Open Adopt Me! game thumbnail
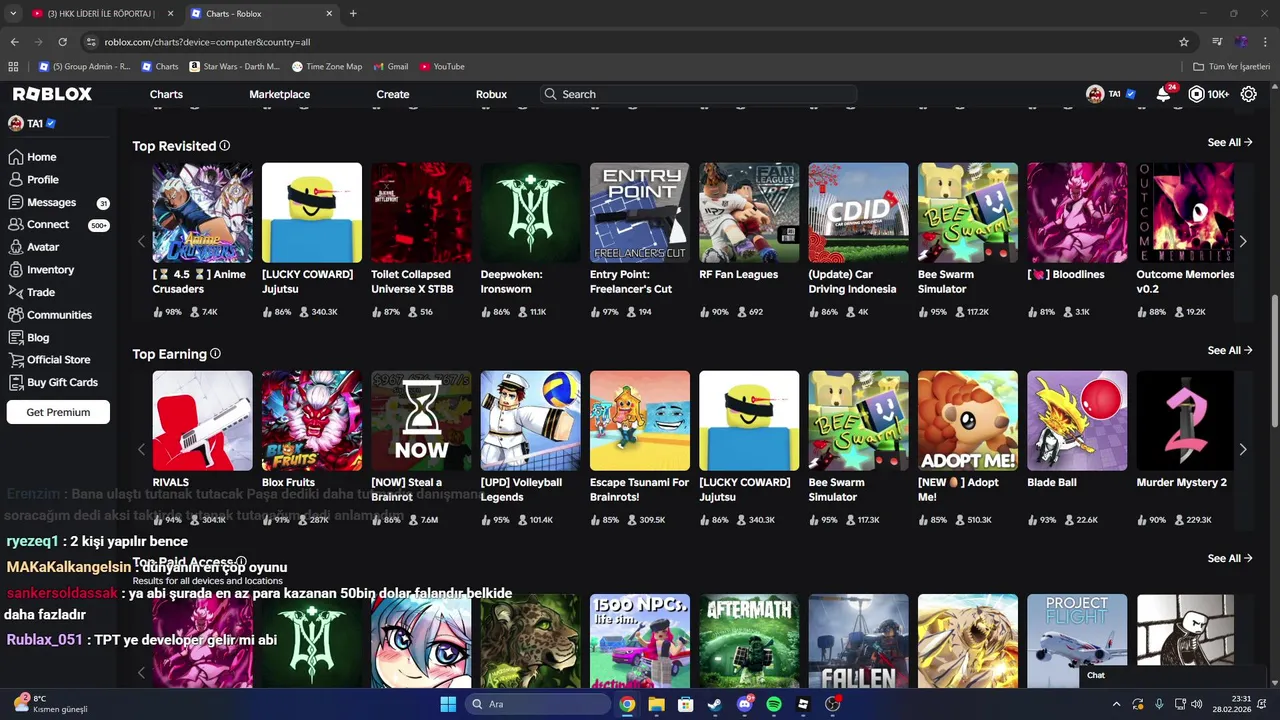The image size is (1280, 720). [x=968, y=421]
